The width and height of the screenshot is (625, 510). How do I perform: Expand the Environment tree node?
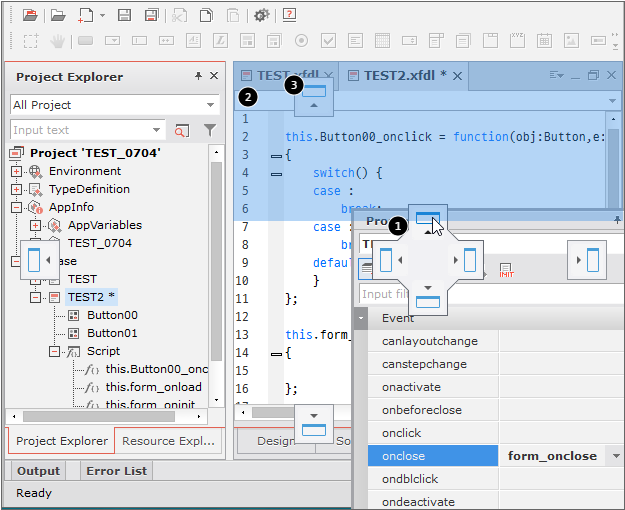[x=17, y=171]
